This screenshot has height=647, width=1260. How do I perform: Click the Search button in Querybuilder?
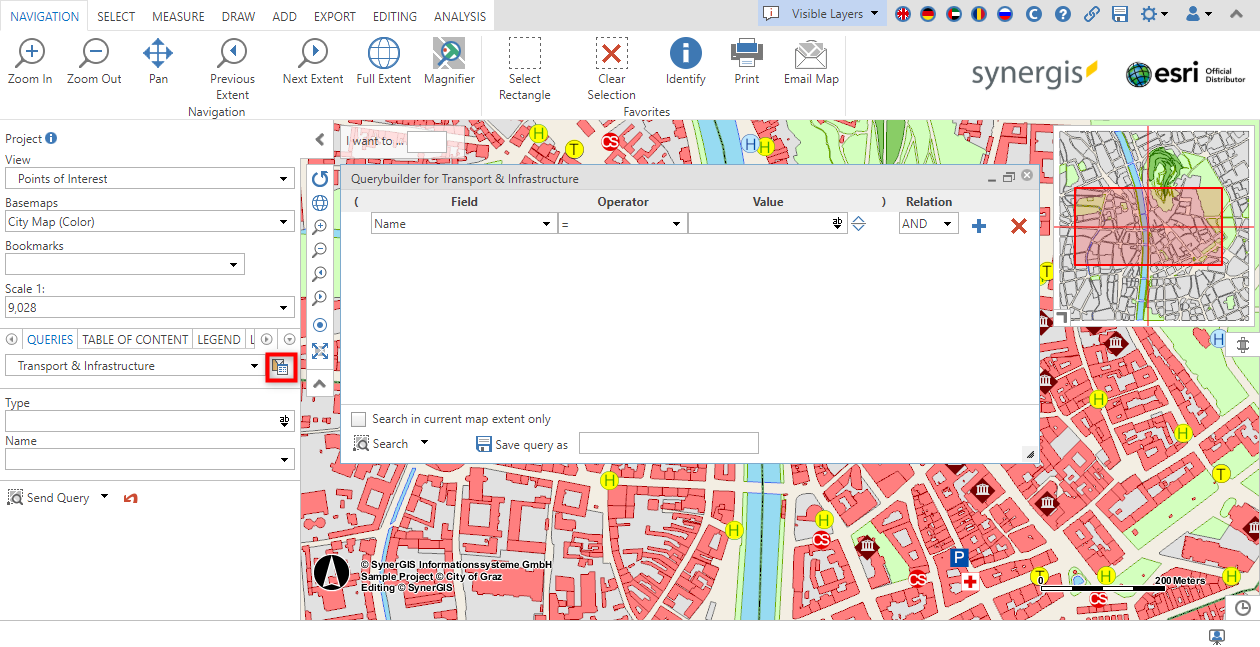point(384,443)
